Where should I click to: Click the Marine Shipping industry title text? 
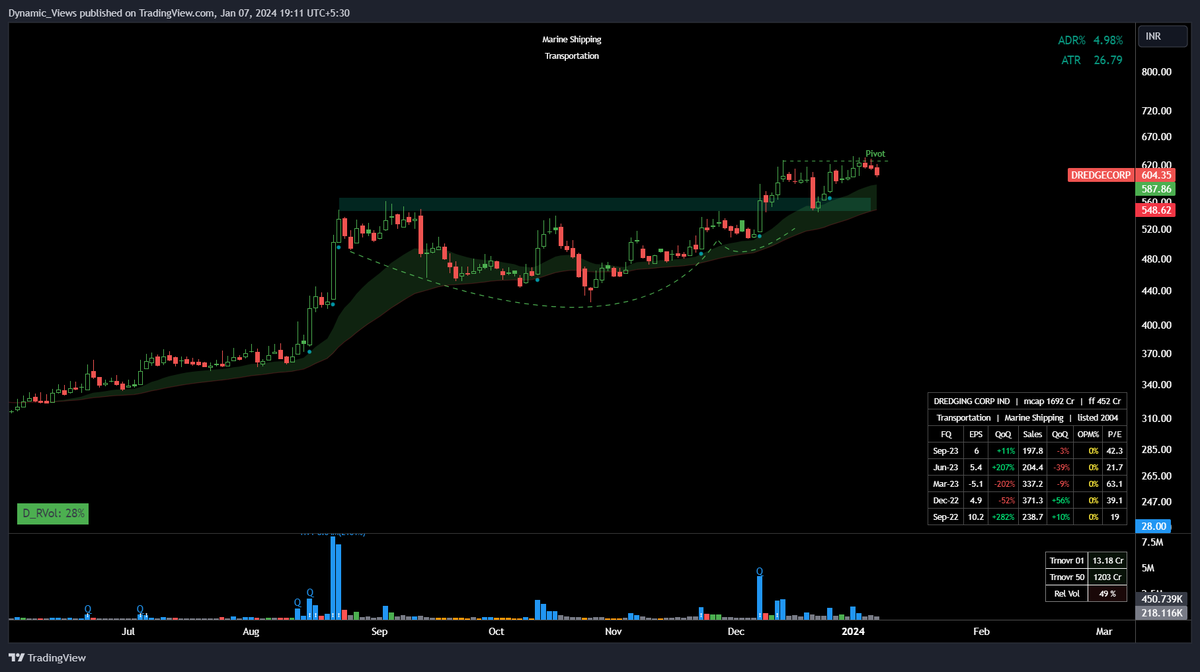(572, 40)
